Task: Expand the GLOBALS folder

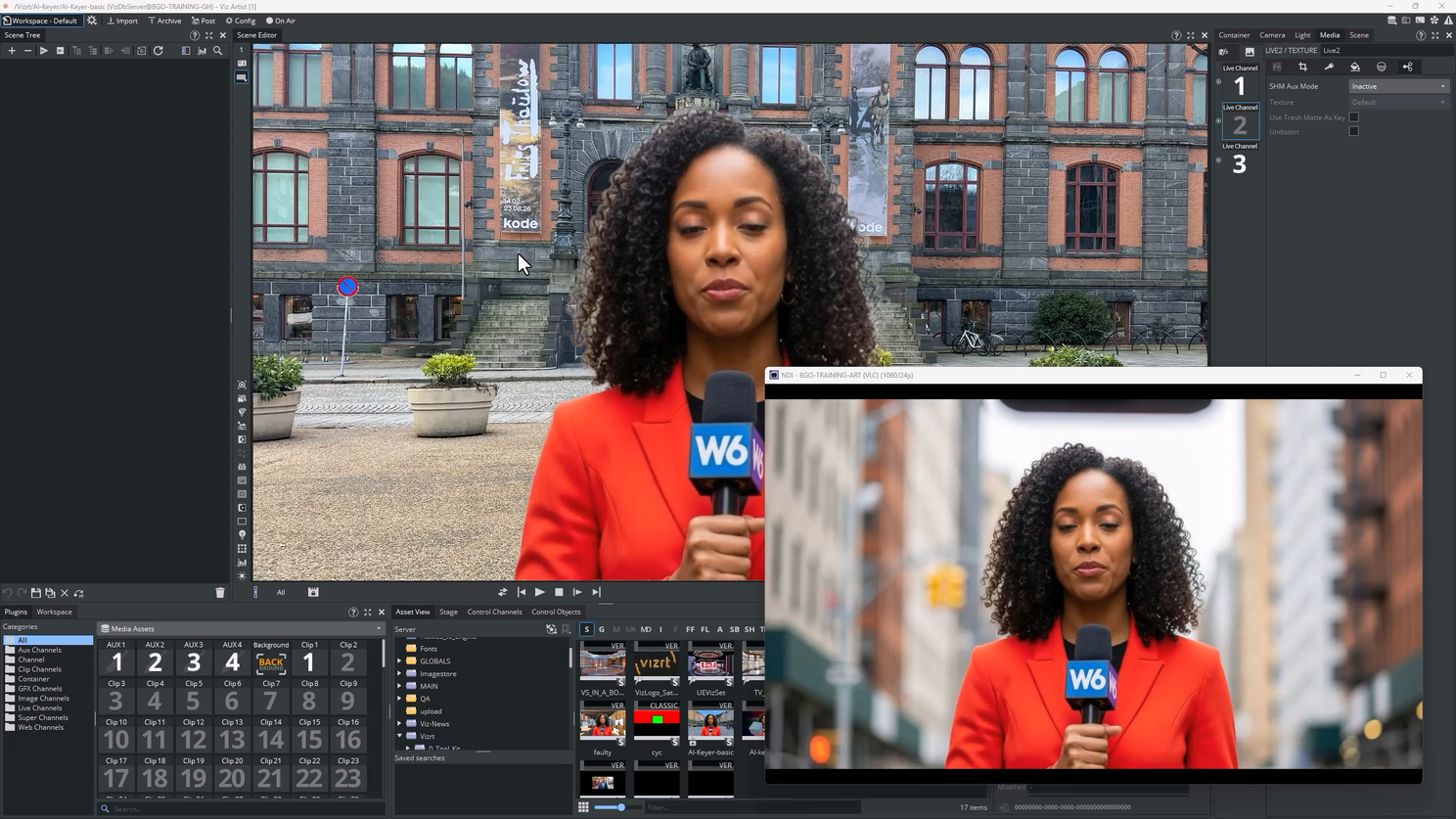Action: click(x=399, y=661)
